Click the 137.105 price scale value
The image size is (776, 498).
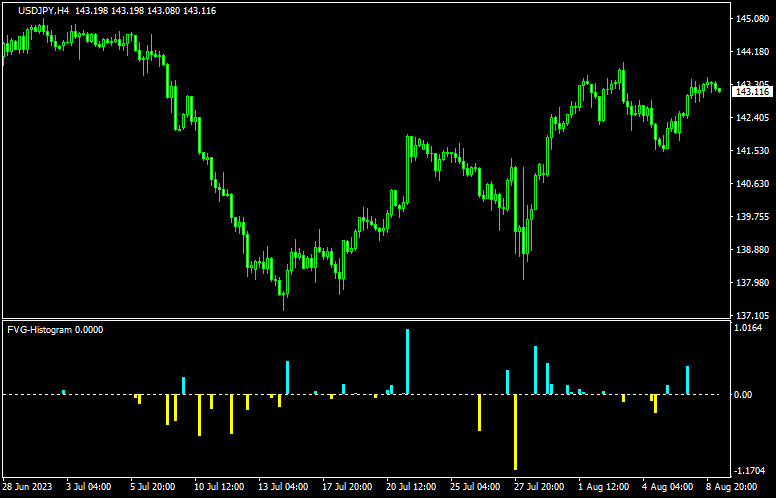click(x=753, y=315)
